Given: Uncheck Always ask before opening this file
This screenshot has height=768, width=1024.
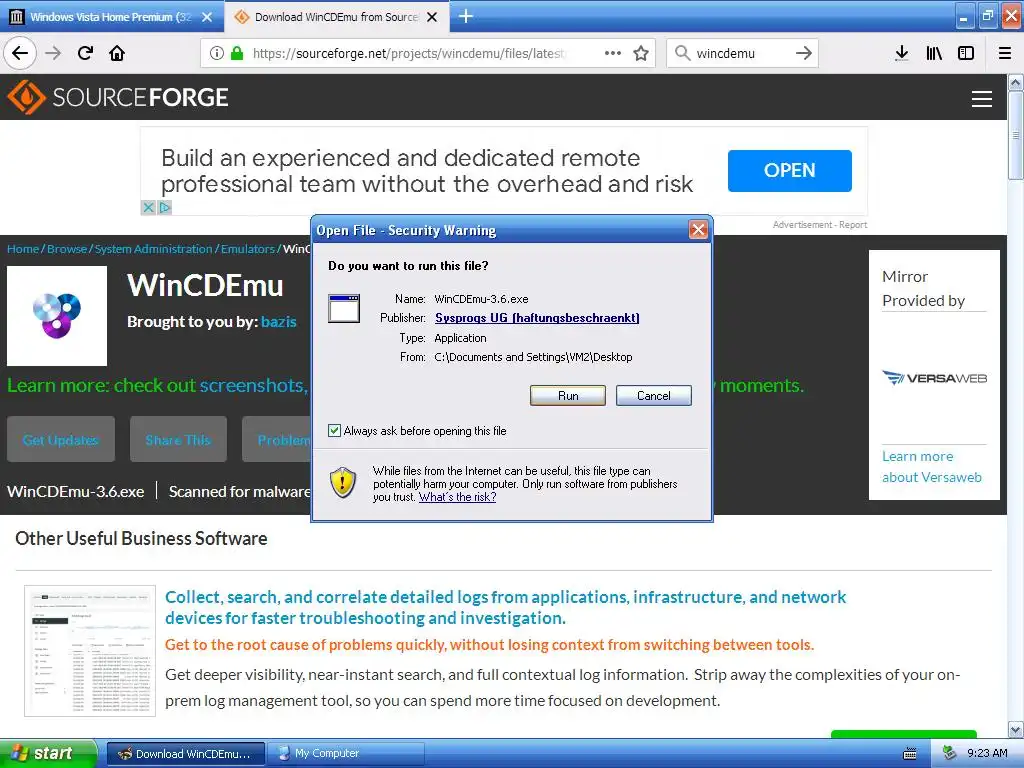Looking at the screenshot, I should [334, 430].
